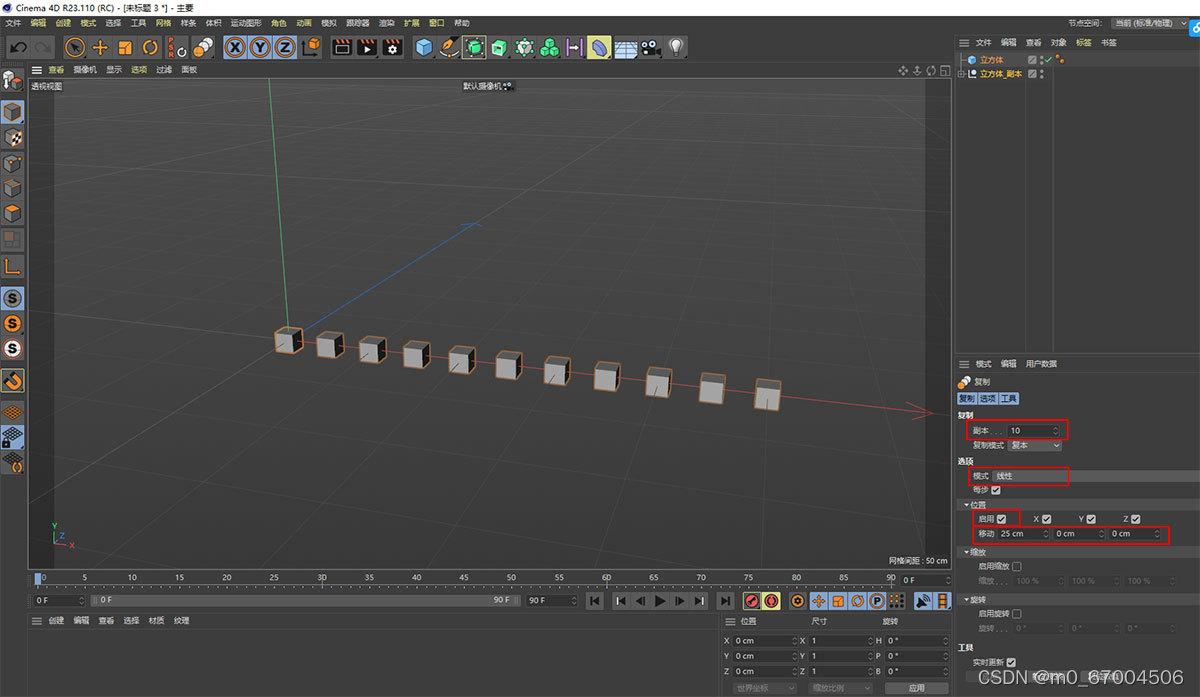Add a Cube primitive object
This screenshot has width=1200, height=697.
click(424, 47)
